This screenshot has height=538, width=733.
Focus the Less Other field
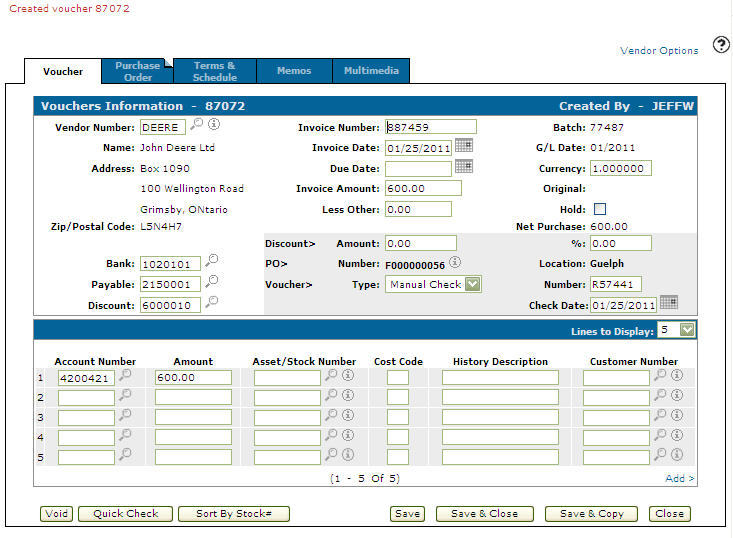418,209
